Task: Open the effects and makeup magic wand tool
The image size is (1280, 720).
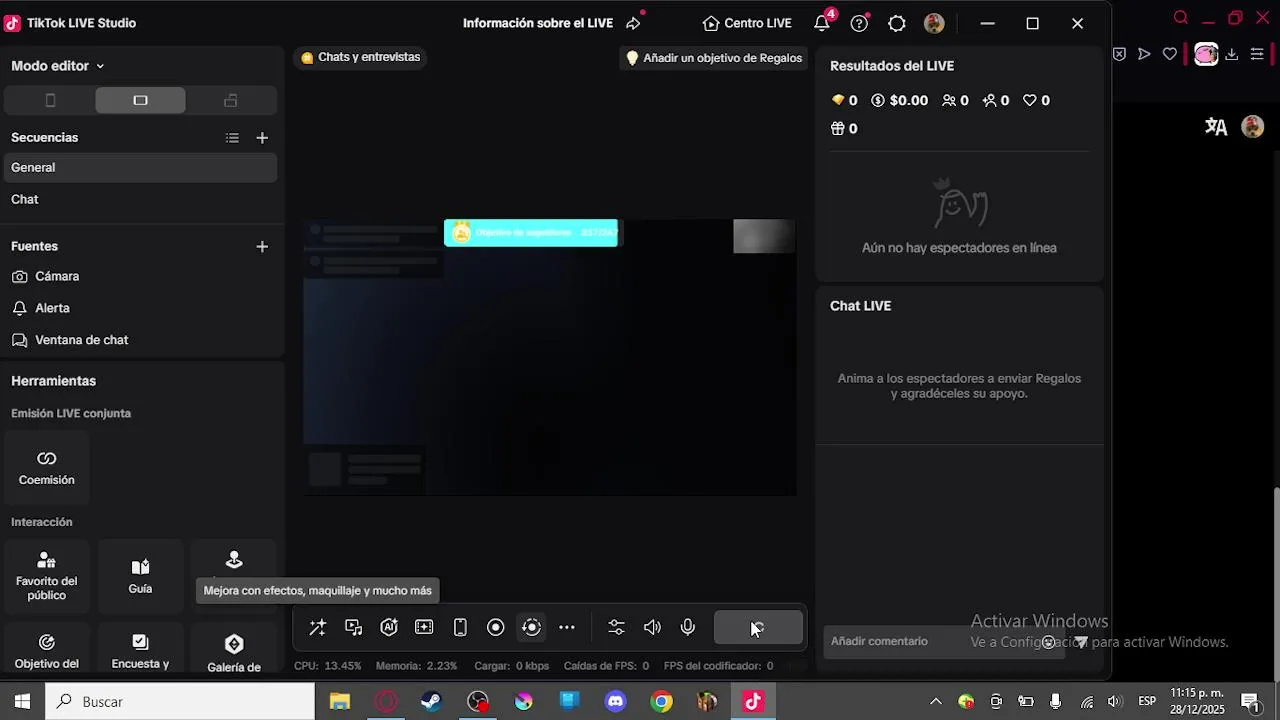Action: click(318, 627)
